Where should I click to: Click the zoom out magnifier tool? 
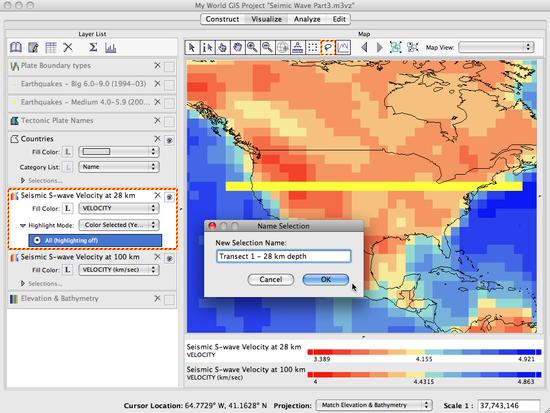[x=267, y=47]
